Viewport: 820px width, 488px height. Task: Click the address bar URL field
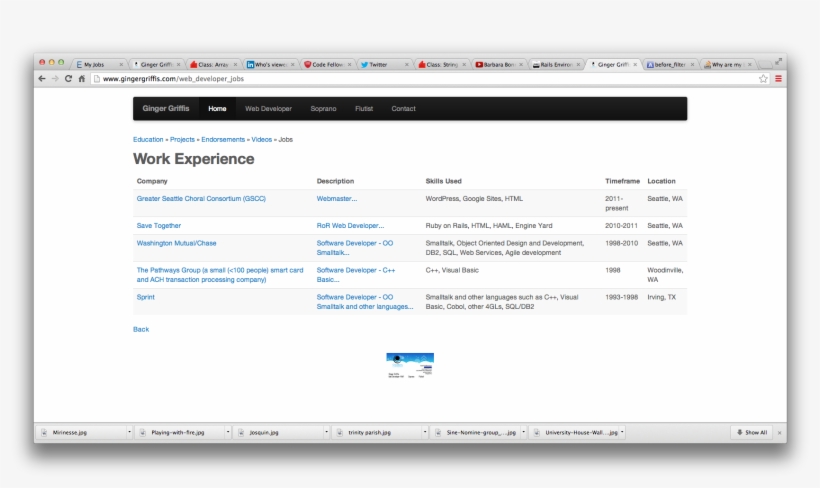pos(424,78)
